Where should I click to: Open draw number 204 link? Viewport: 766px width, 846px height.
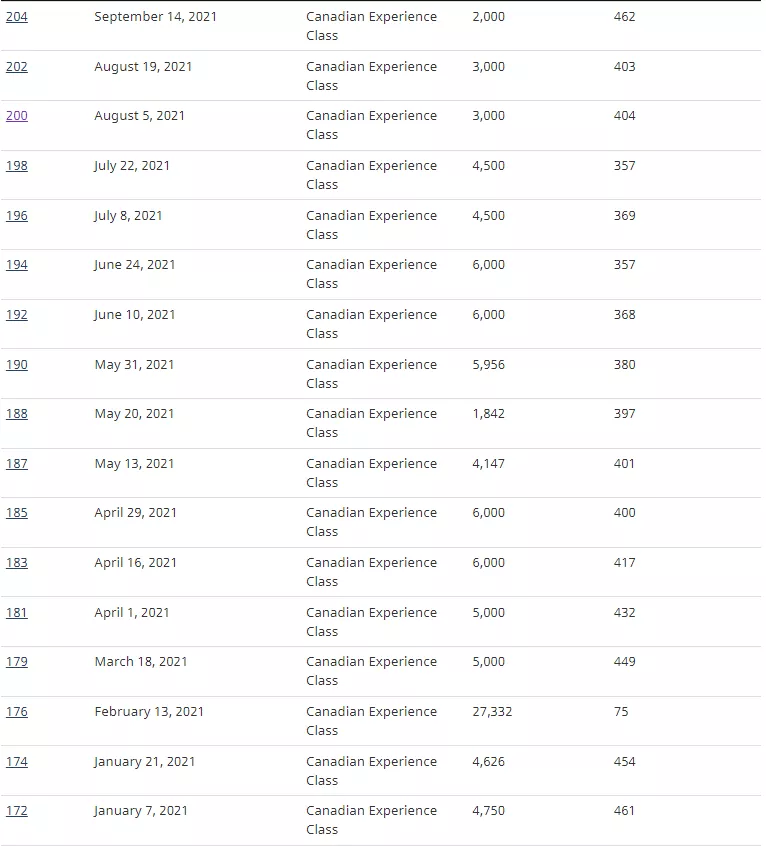17,17
